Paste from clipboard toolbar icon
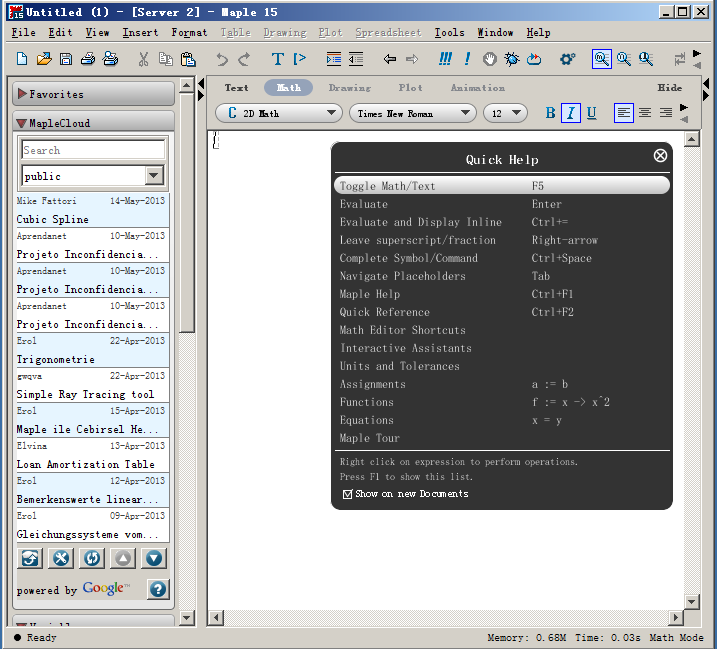 pos(188,59)
